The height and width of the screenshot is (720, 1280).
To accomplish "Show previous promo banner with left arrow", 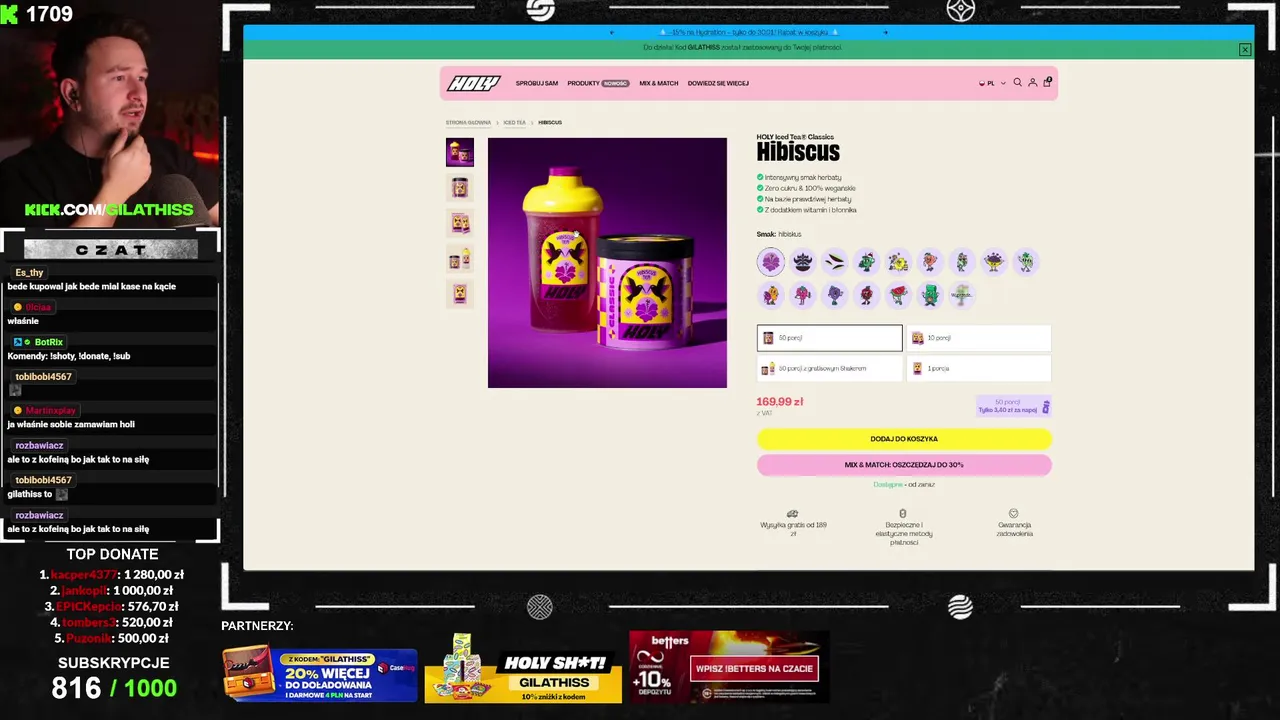I will 611,32.
